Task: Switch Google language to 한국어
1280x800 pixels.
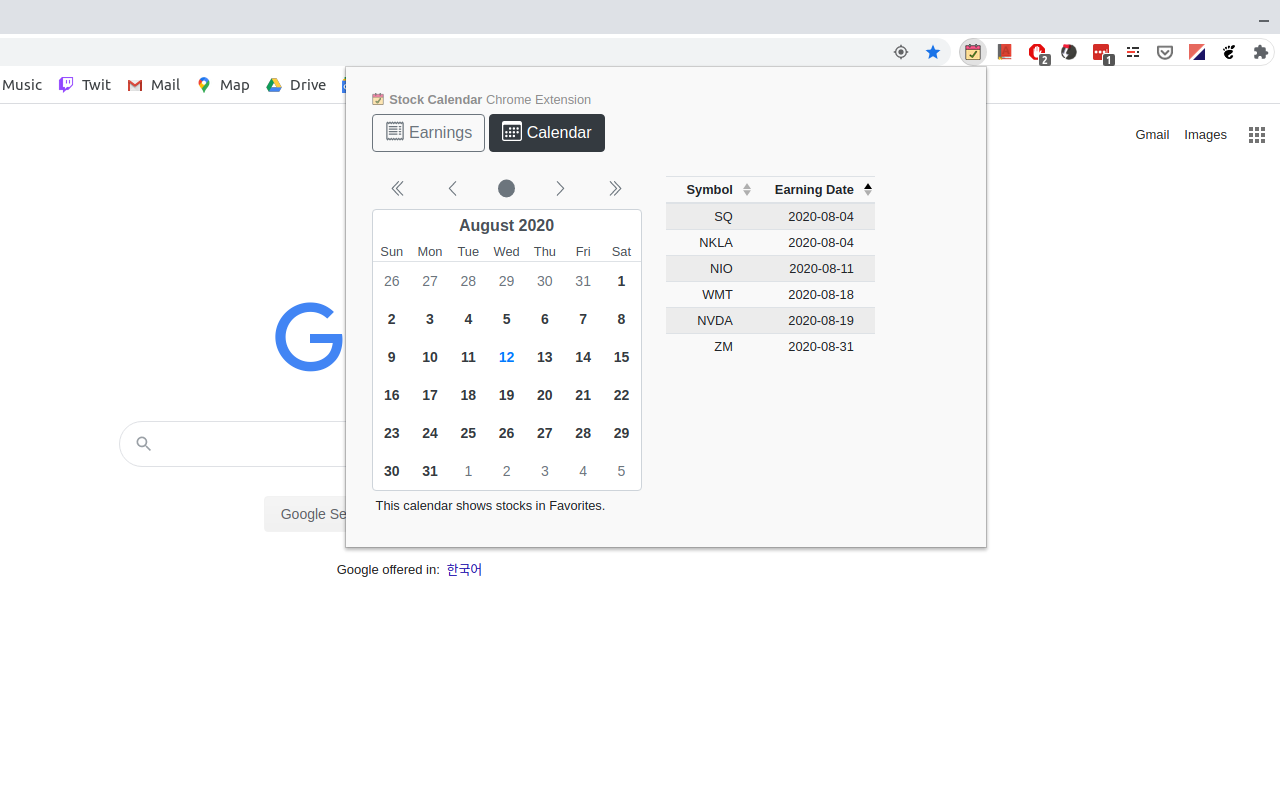Action: point(464,569)
